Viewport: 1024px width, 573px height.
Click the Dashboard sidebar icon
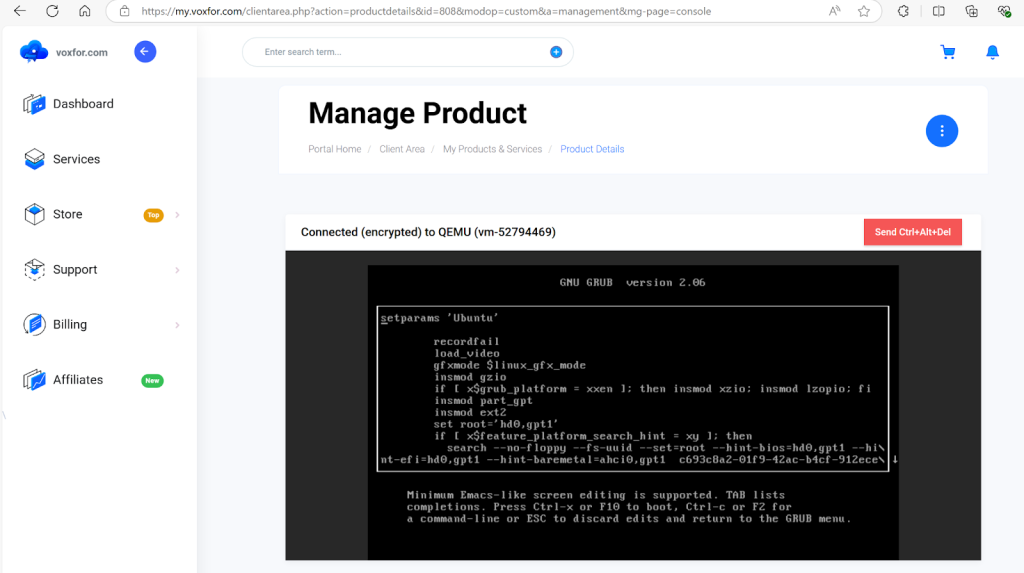(x=34, y=104)
